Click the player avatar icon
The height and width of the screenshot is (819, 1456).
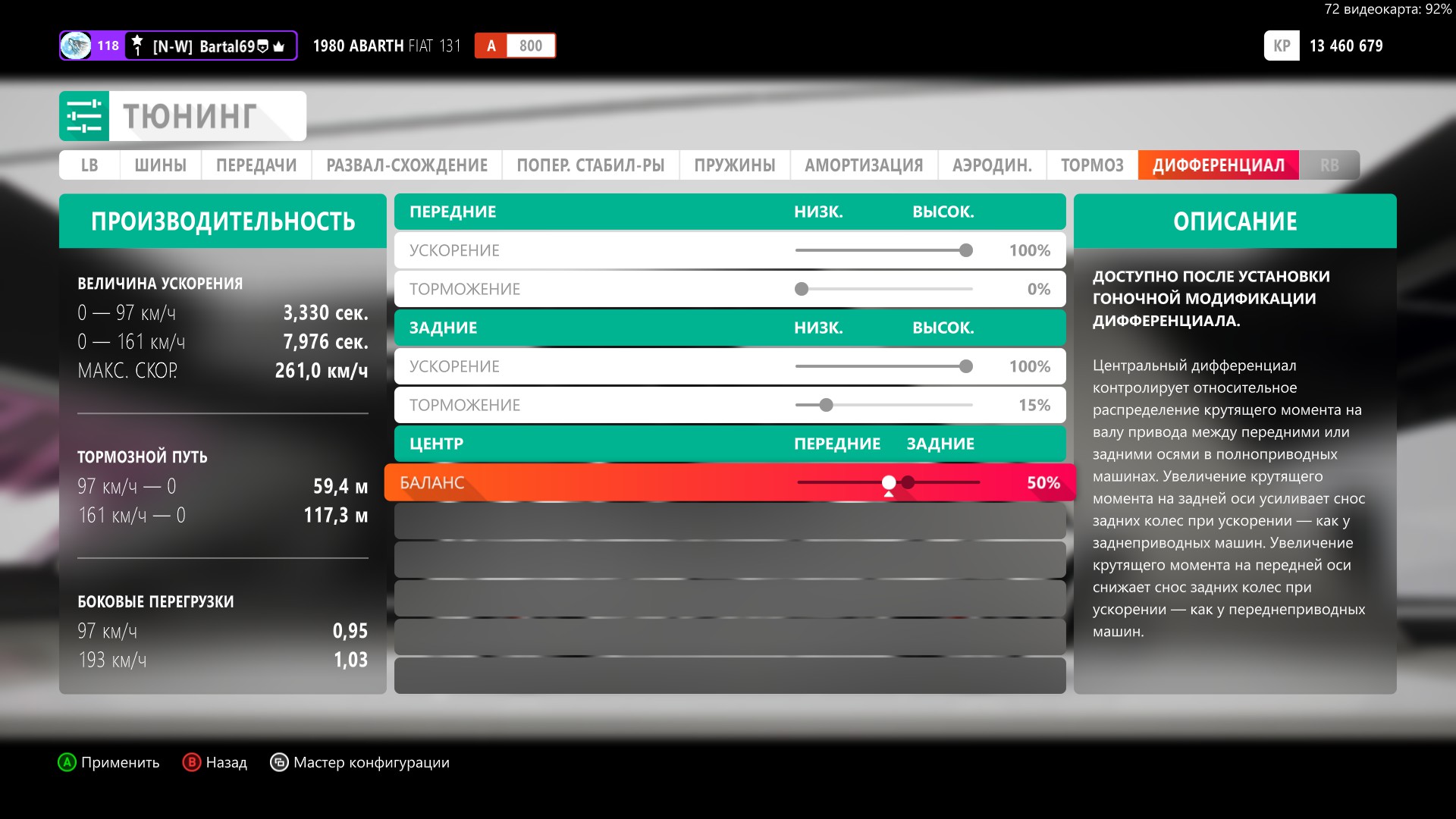click(75, 45)
